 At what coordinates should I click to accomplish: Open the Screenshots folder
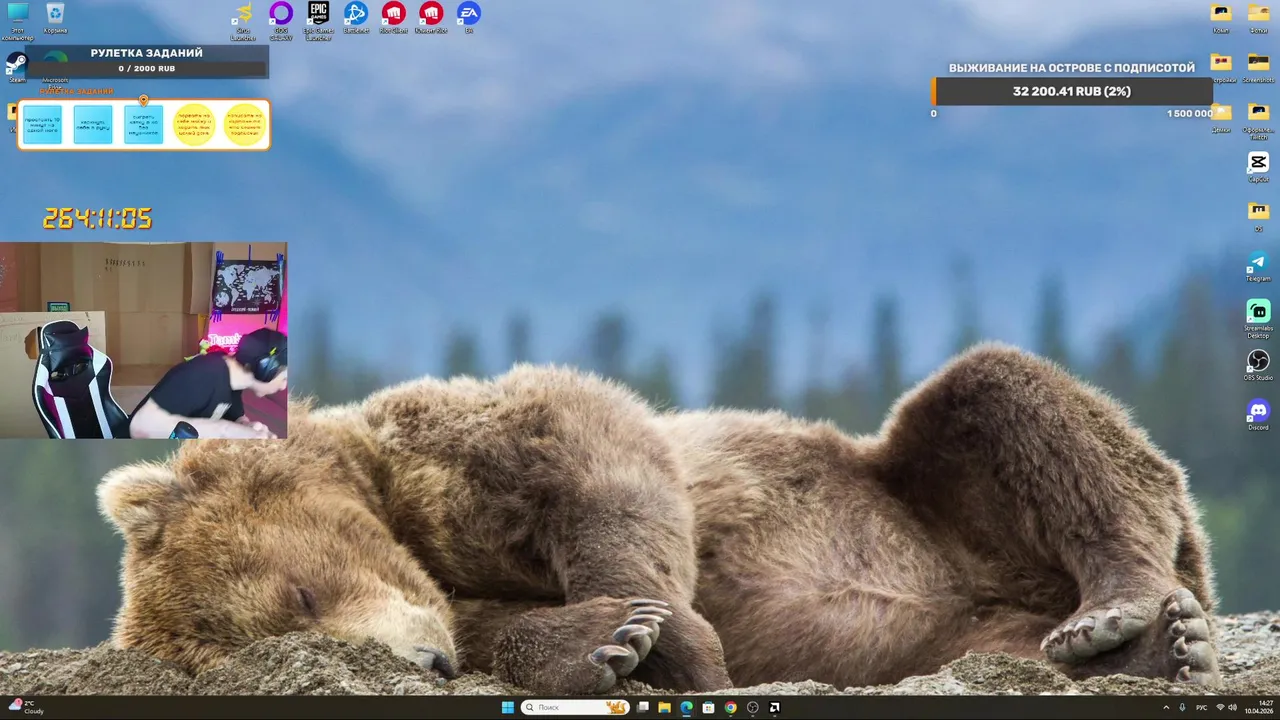point(1258,67)
